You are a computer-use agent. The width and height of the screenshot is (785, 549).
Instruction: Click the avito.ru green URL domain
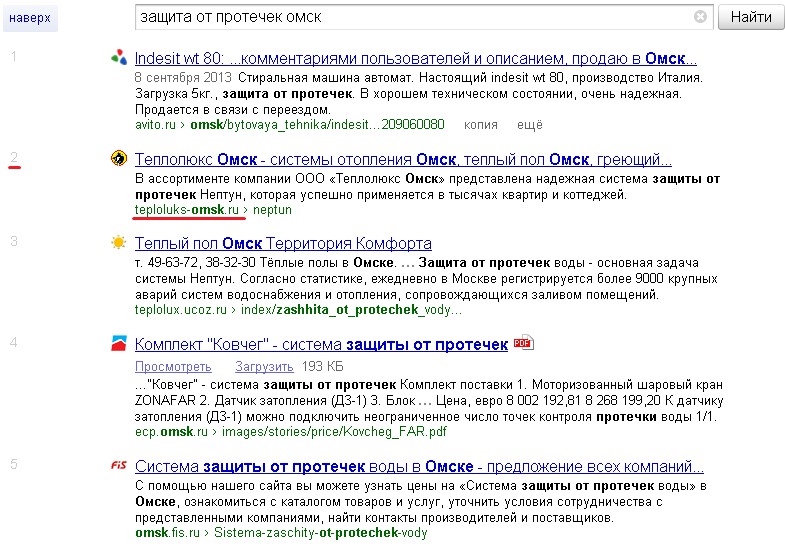pos(155,125)
